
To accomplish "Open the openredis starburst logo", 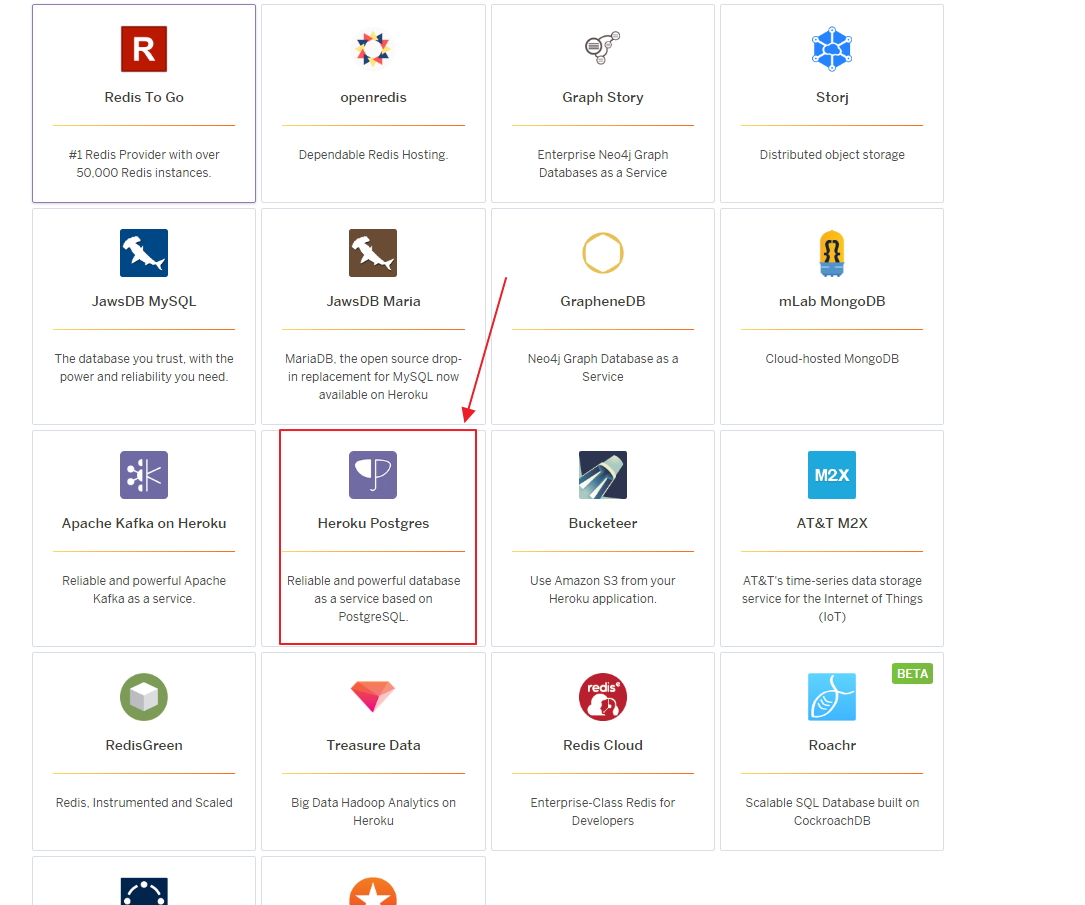I will [373, 49].
